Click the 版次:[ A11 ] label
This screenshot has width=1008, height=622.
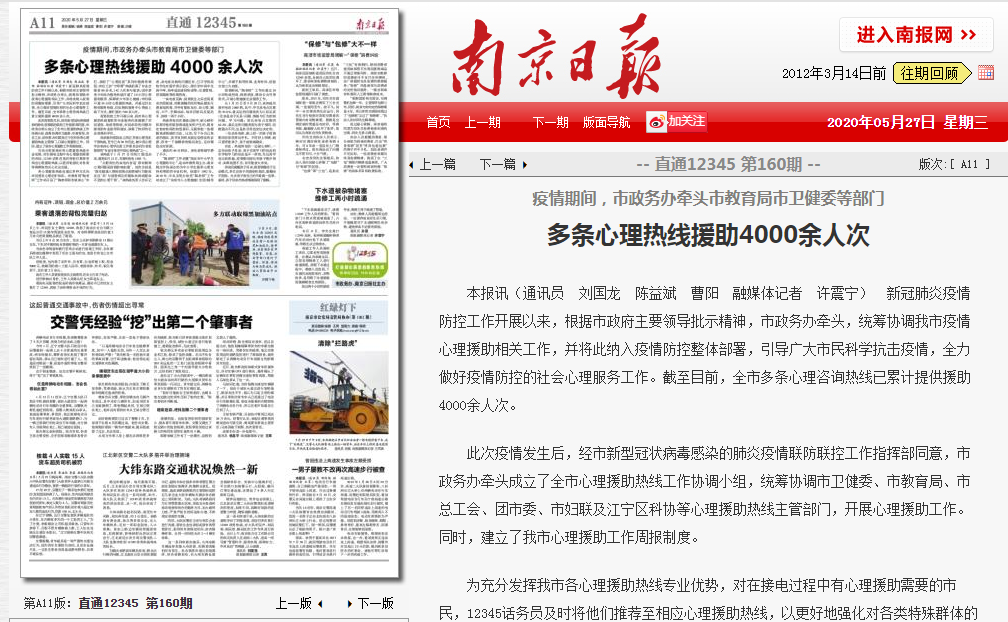tap(954, 164)
